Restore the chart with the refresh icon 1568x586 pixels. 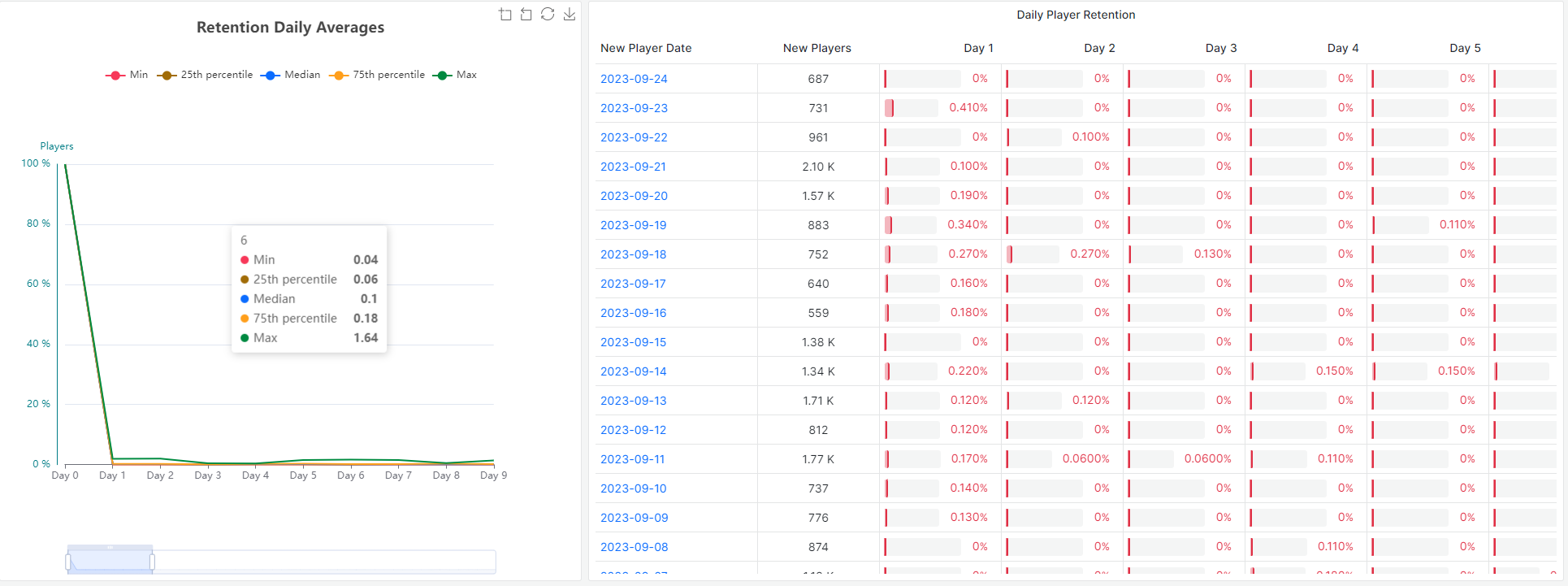coord(548,15)
